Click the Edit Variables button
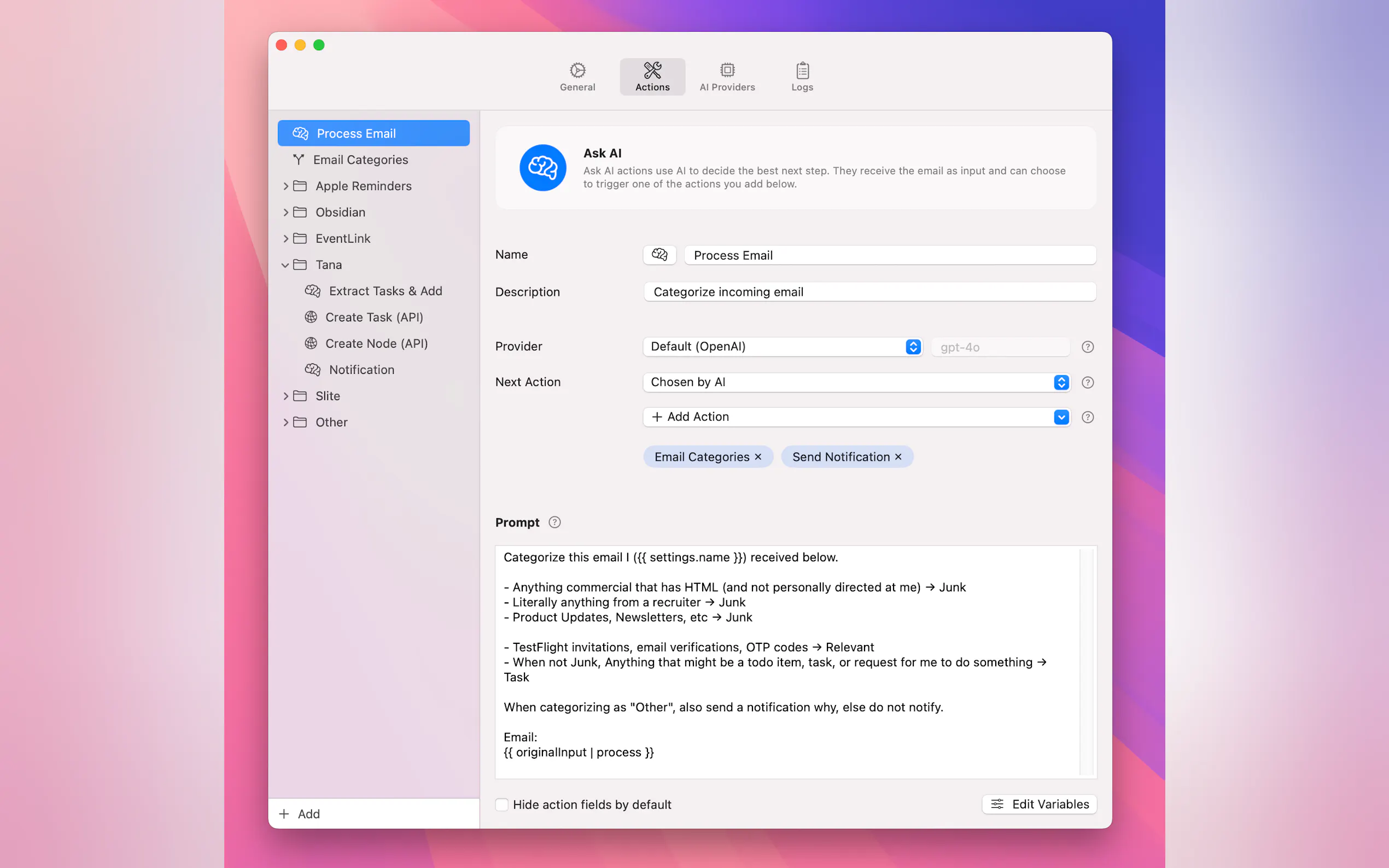This screenshot has height=868, width=1389. (x=1038, y=804)
